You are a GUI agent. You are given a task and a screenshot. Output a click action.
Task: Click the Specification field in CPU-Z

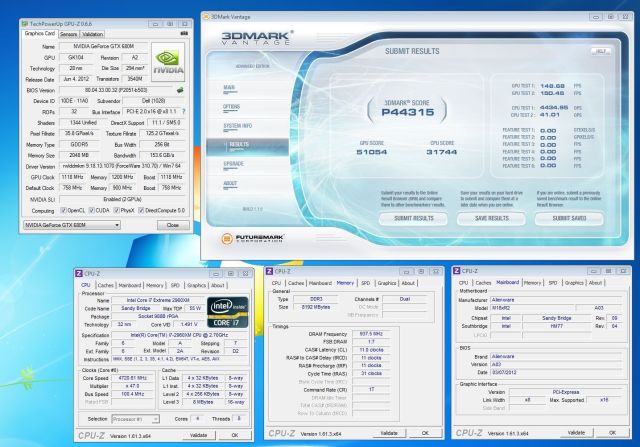pos(180,335)
